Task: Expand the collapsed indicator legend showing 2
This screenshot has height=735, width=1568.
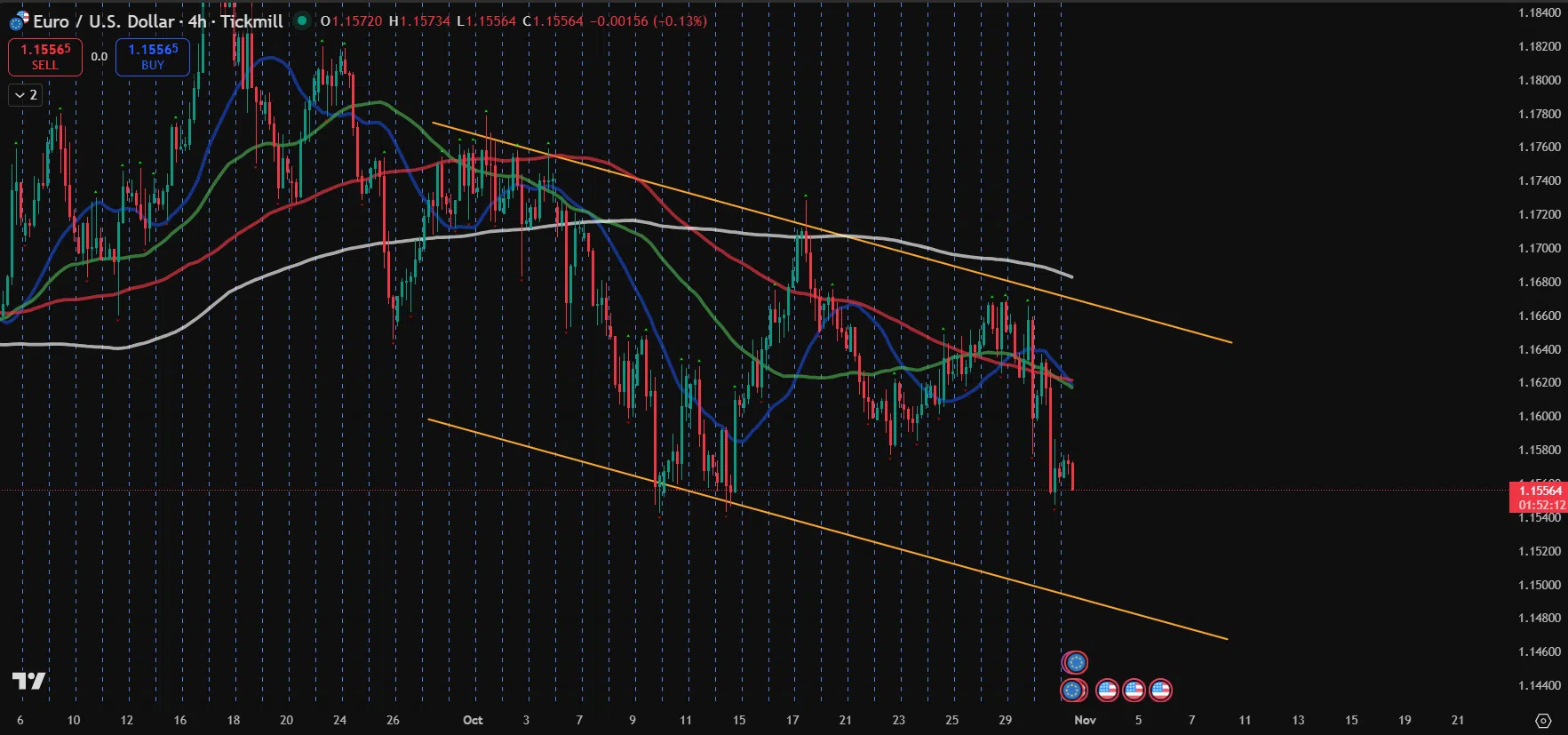Action: (x=26, y=94)
